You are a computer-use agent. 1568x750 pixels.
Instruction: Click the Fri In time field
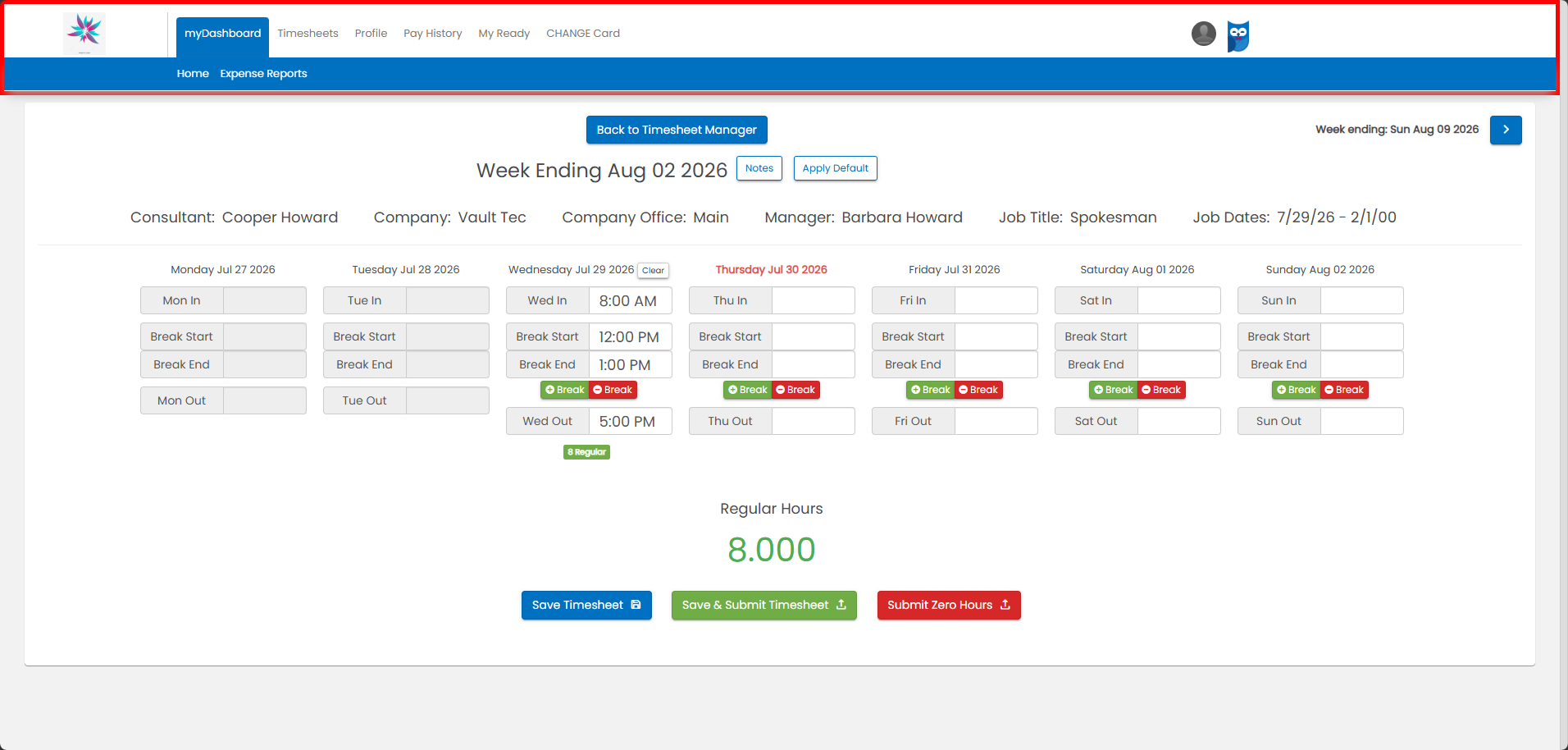click(x=996, y=300)
